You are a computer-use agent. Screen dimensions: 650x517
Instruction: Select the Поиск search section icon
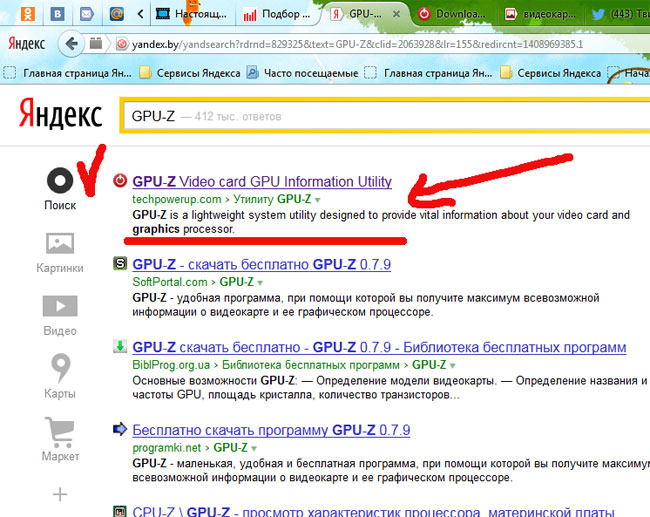pyautogui.click(x=60, y=181)
